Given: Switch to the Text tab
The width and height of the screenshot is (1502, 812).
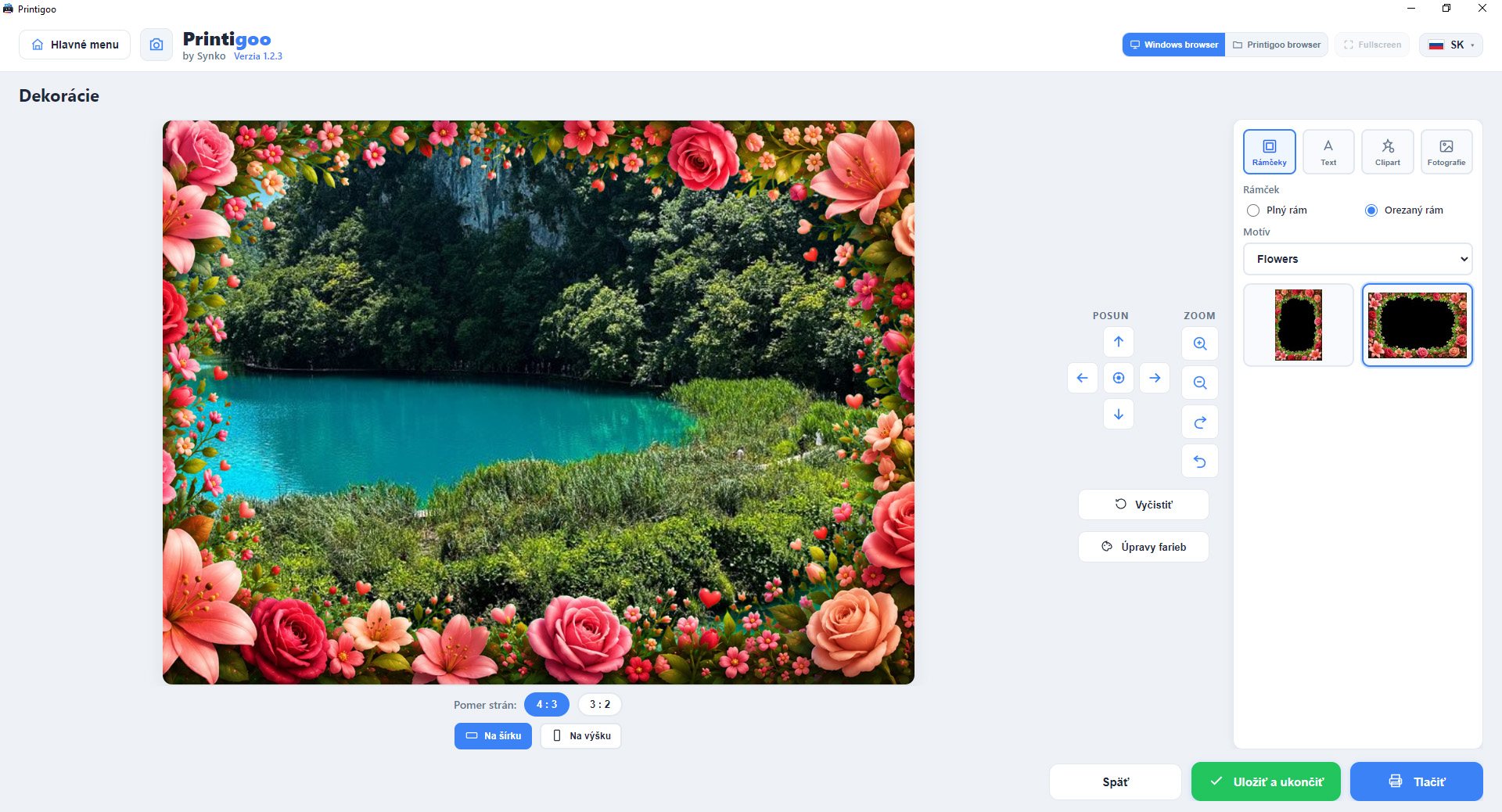Looking at the screenshot, I should click(x=1328, y=152).
